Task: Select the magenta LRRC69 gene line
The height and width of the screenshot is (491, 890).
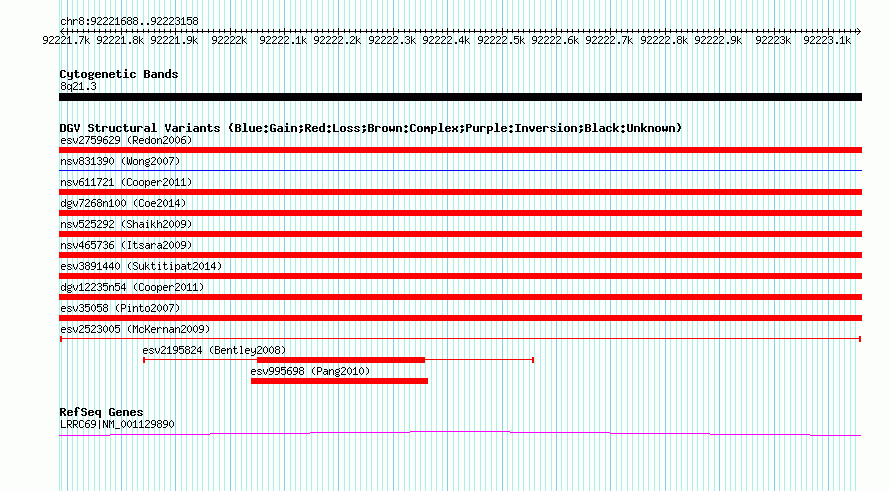Action: click(460, 434)
